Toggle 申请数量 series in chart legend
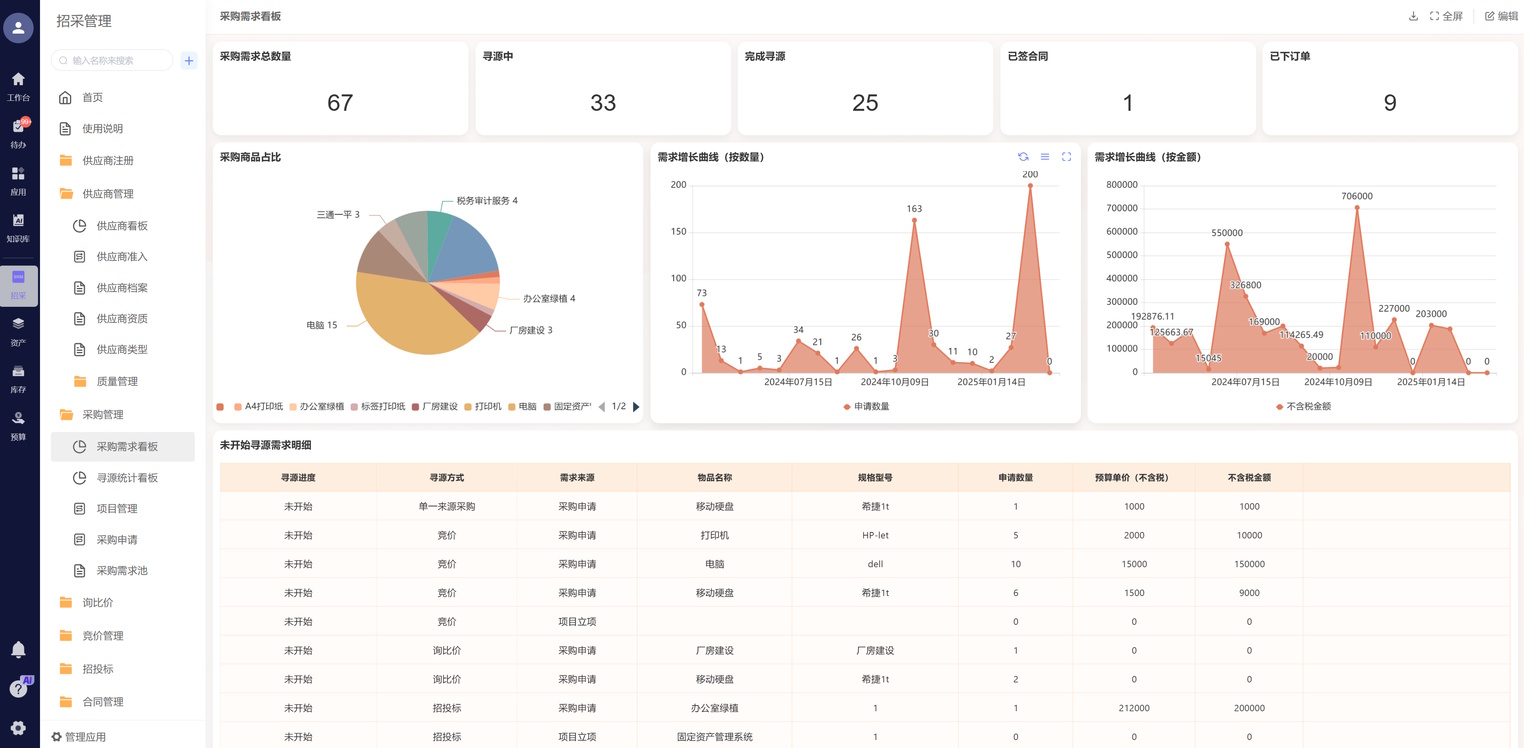This screenshot has width=1524, height=748. pyautogui.click(x=866, y=407)
